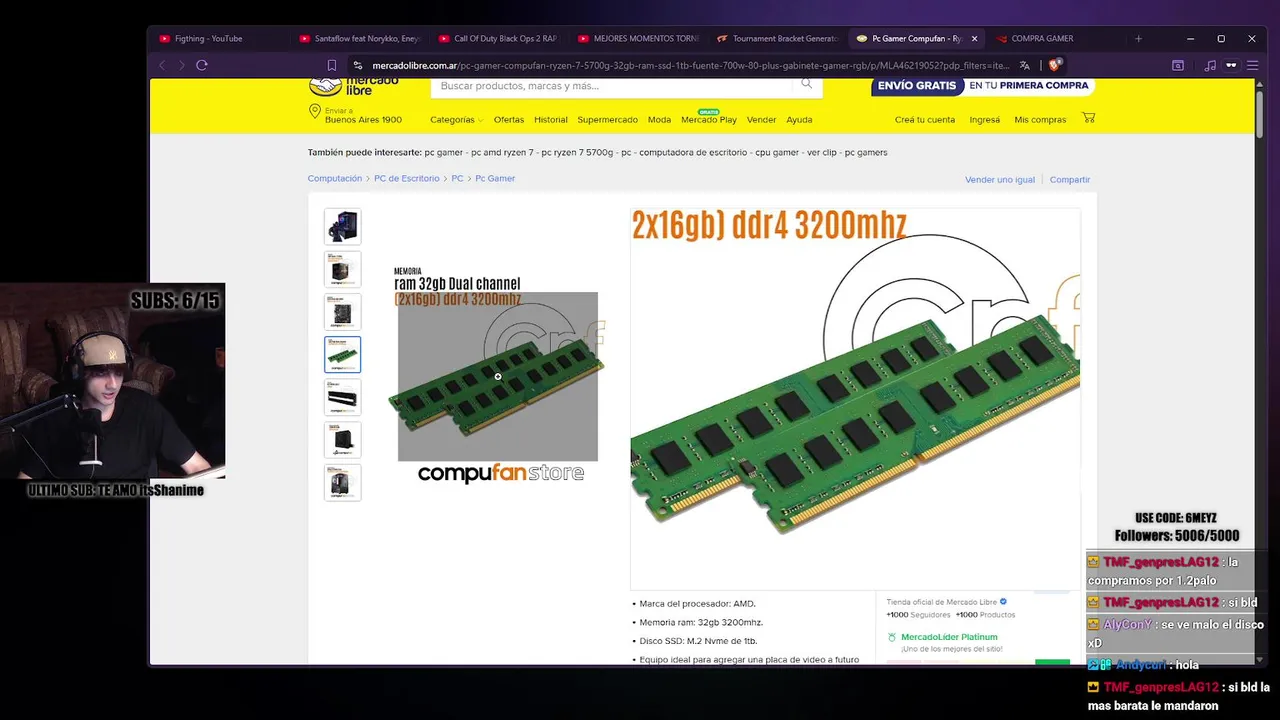Click 'Marca del procesador: AMD.' text
Screen dimensions: 1280x720
click(697, 604)
